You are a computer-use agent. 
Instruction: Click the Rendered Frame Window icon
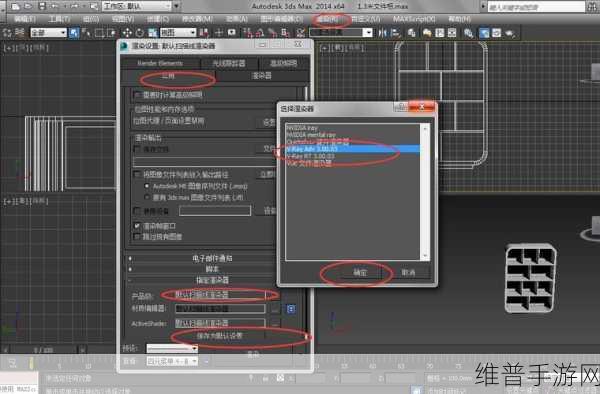[497, 33]
